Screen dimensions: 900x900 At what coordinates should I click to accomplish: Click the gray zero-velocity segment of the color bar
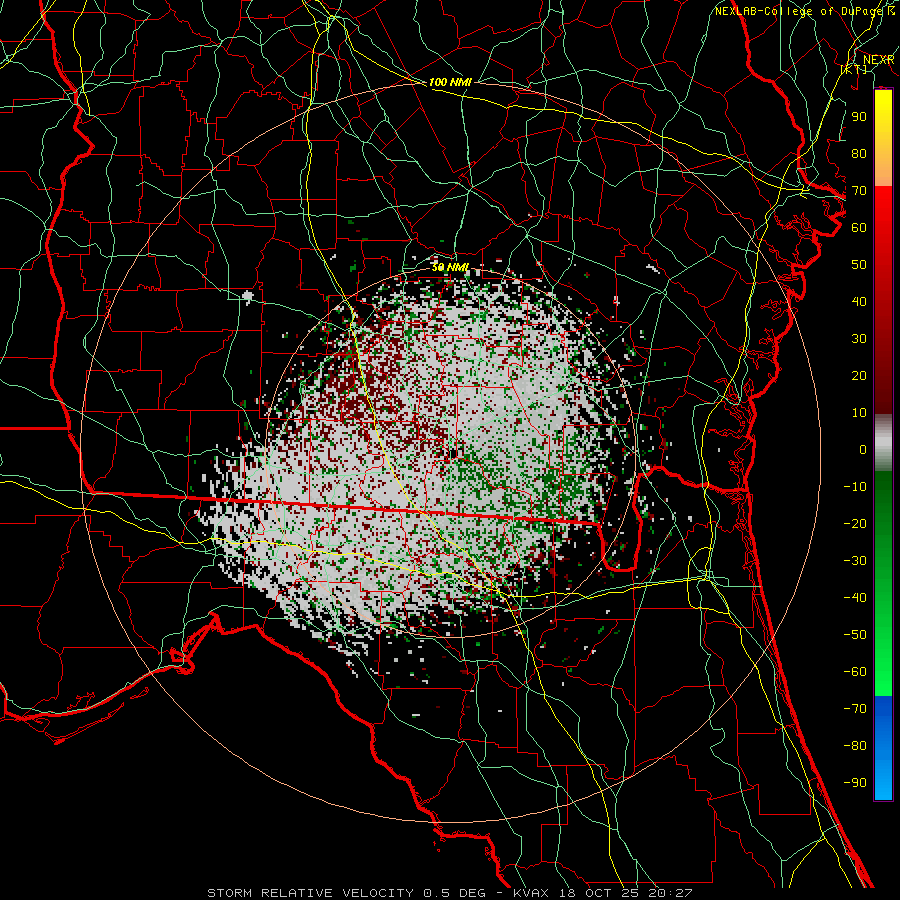(883, 443)
